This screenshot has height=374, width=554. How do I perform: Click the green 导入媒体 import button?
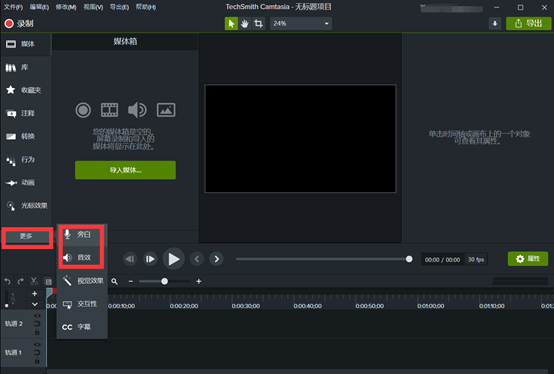pos(125,170)
